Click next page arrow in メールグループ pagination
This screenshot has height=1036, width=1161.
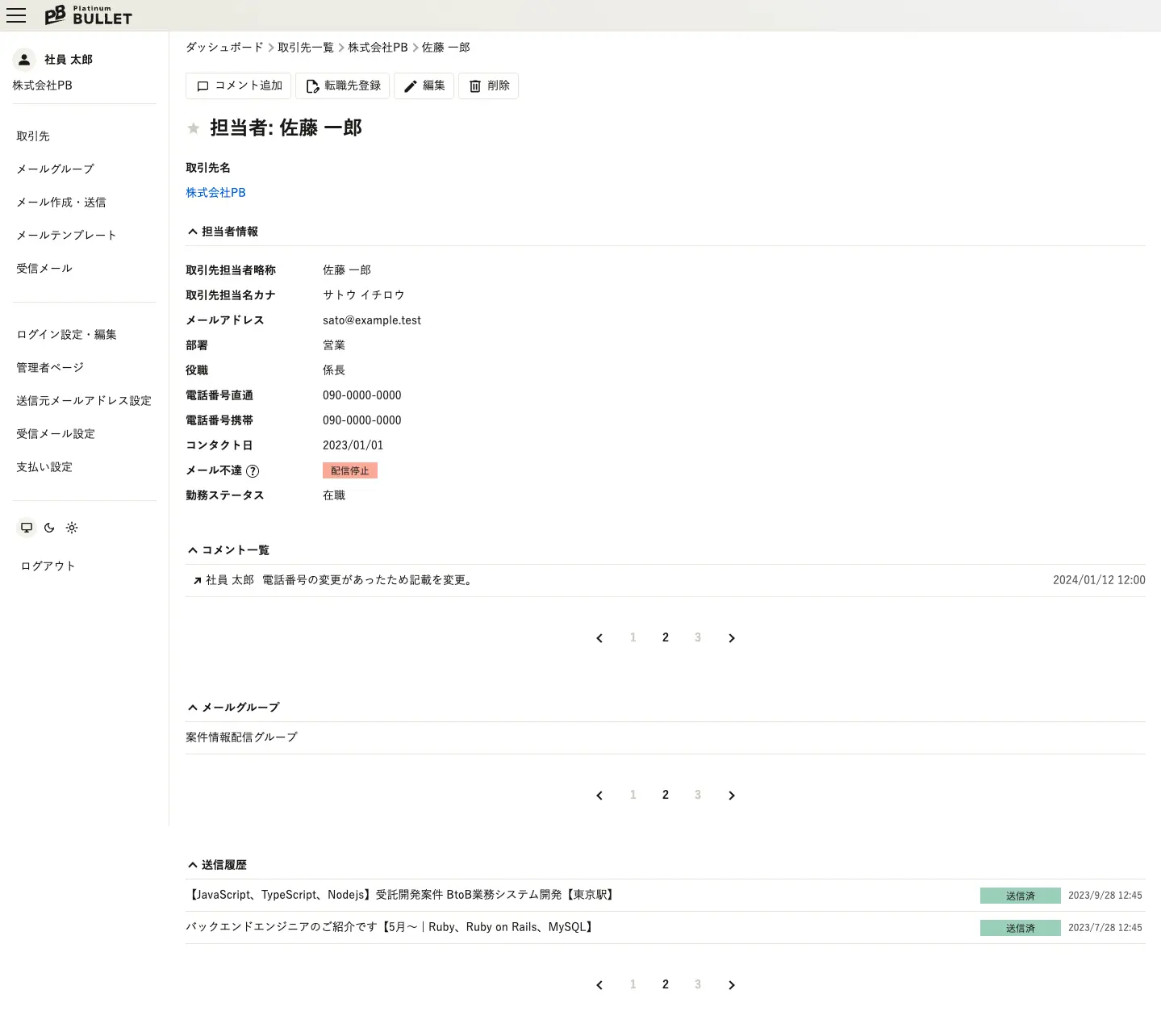point(731,796)
